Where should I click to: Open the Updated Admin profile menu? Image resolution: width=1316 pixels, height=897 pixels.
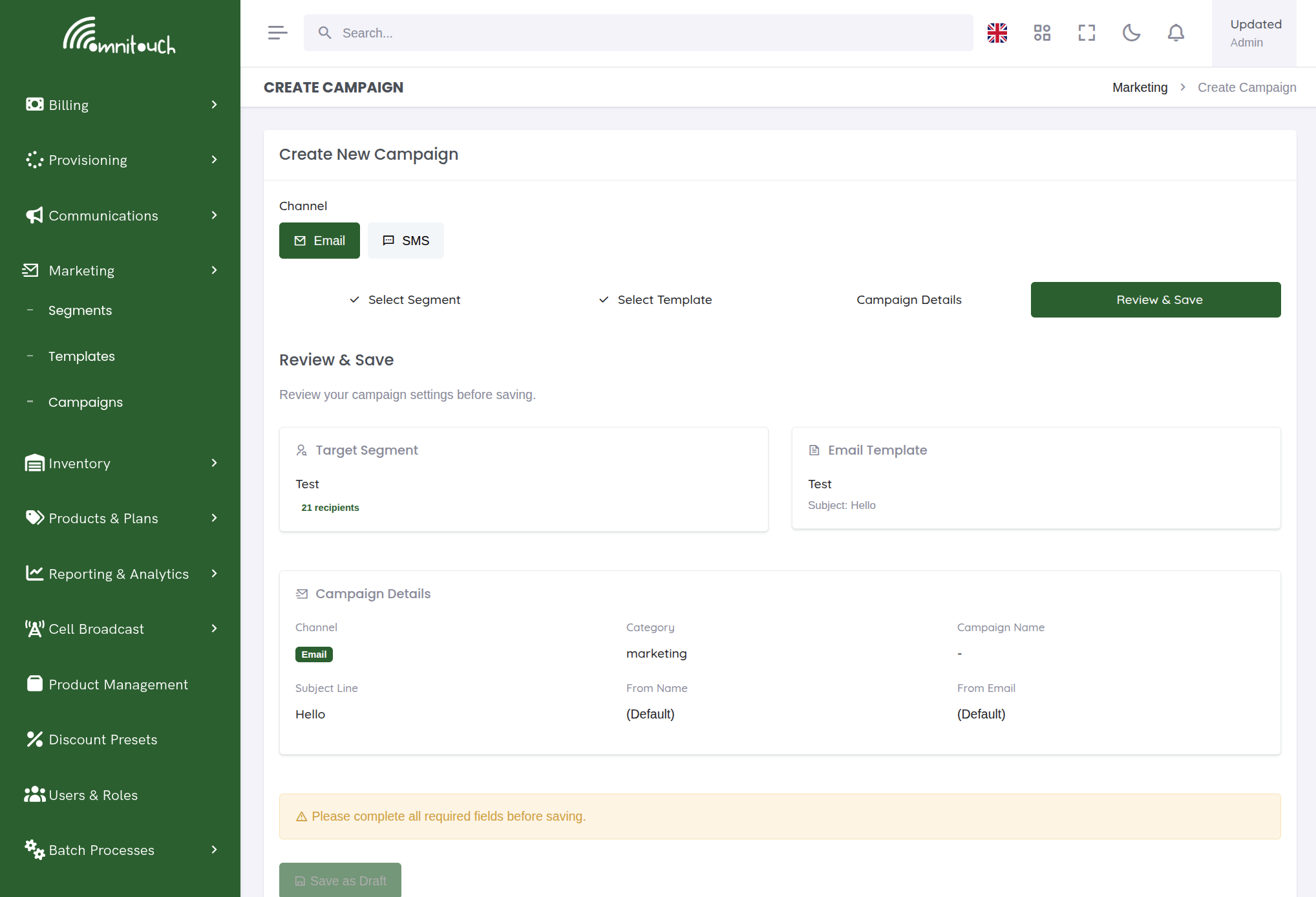pyautogui.click(x=1254, y=33)
